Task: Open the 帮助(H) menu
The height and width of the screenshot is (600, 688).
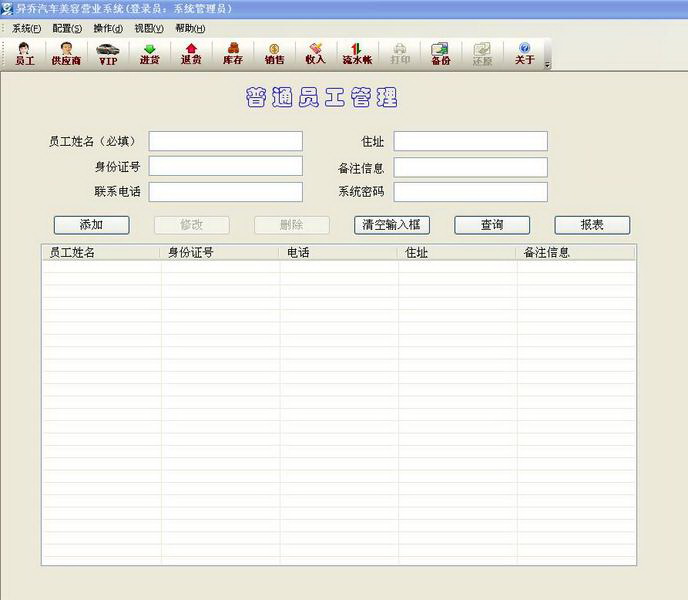Action: click(190, 29)
